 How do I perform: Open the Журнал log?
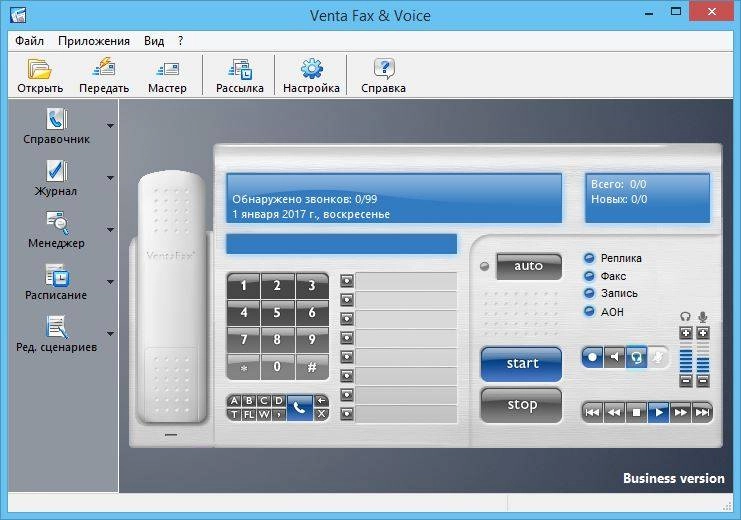[56, 178]
